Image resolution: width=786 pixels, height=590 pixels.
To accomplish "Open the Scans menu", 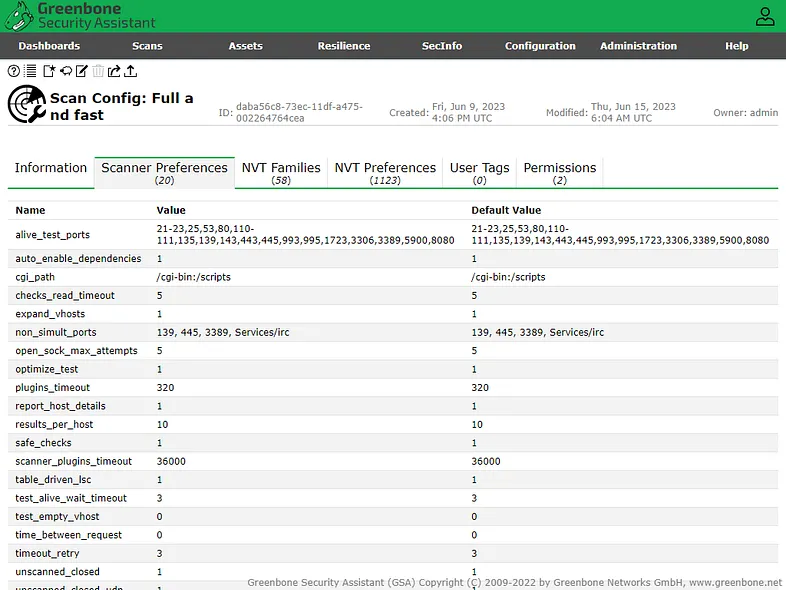I will coord(147,46).
